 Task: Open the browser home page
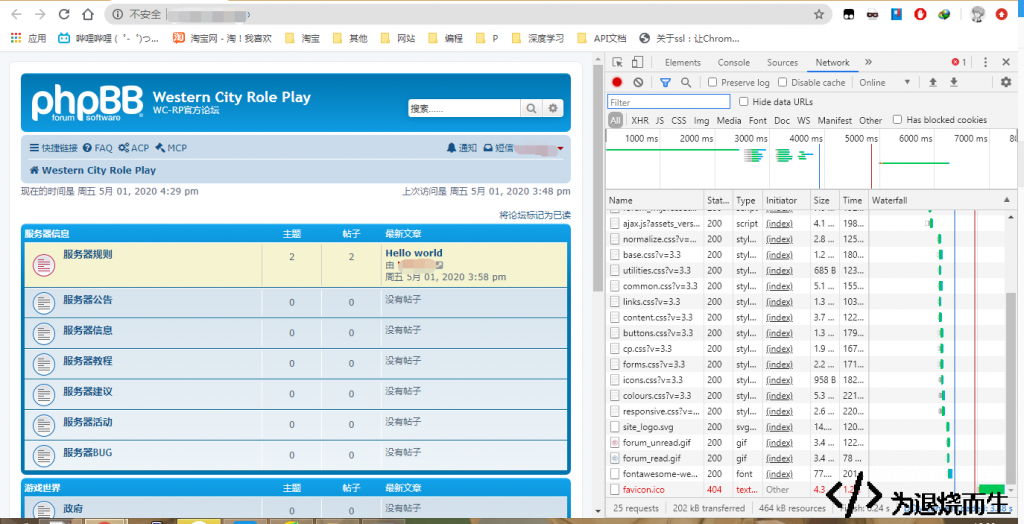coord(88,14)
